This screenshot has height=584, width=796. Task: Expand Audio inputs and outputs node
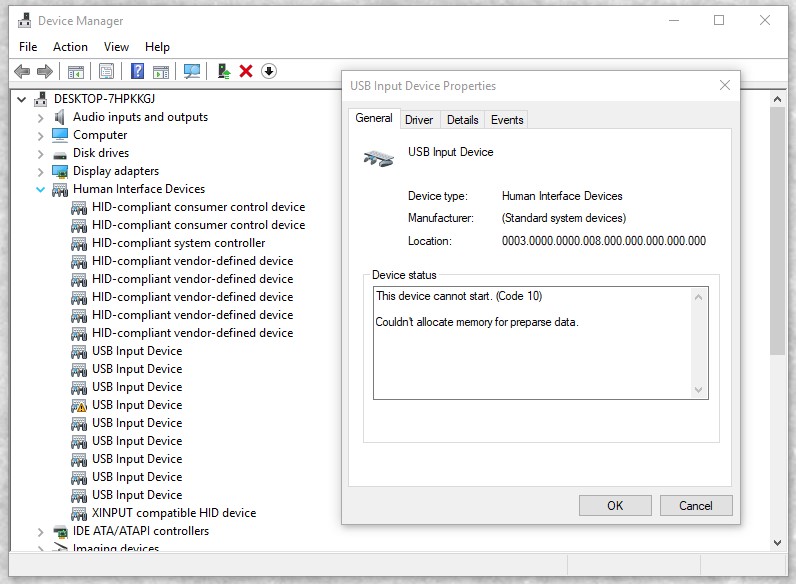tap(41, 118)
